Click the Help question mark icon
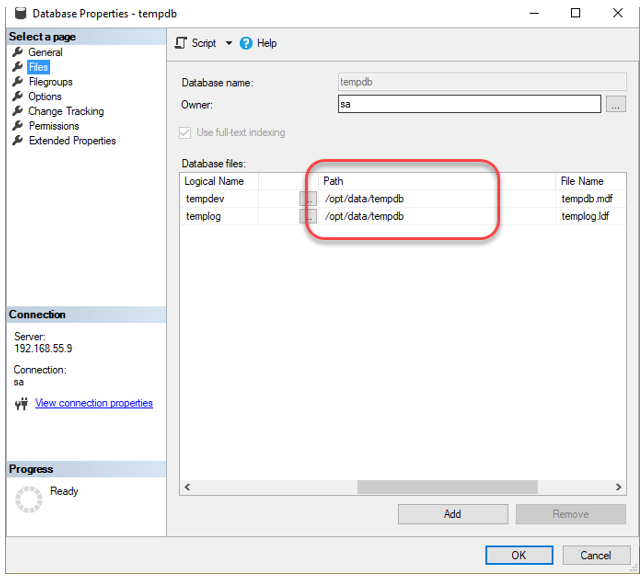This screenshot has width=643, height=577. pyautogui.click(x=246, y=43)
